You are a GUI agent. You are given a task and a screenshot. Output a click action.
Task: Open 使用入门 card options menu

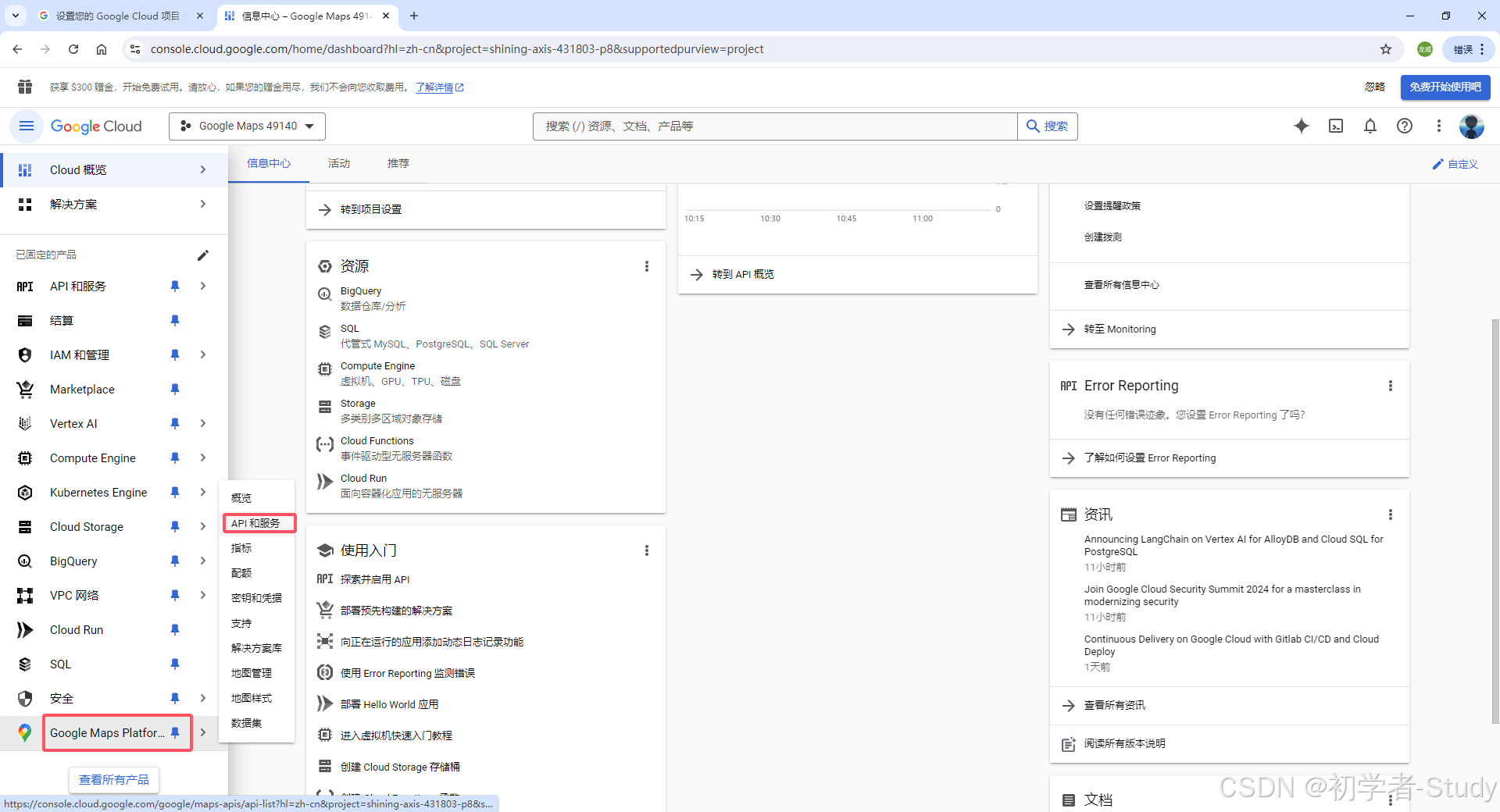(647, 550)
